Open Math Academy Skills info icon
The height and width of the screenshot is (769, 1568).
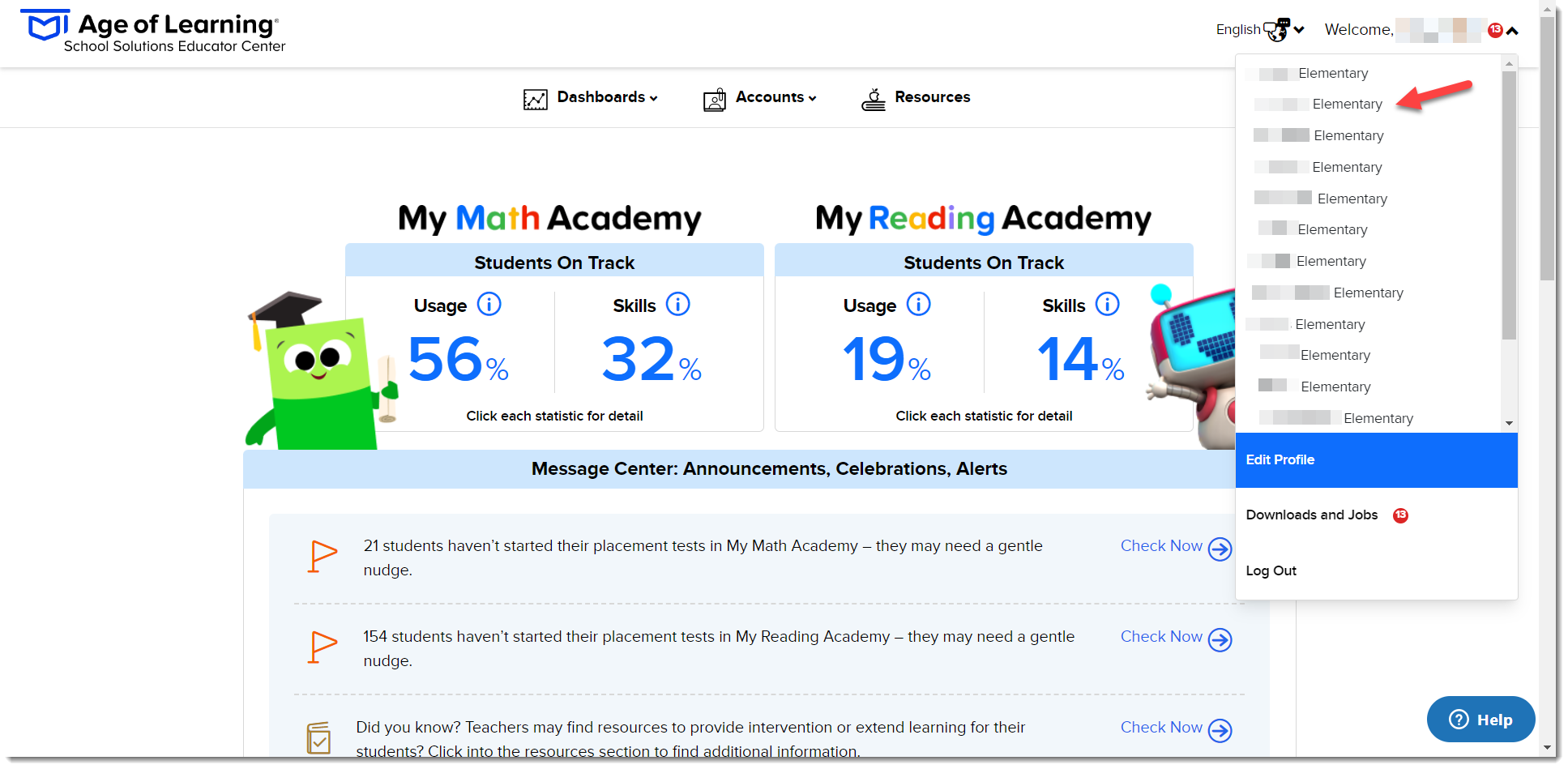tap(677, 305)
